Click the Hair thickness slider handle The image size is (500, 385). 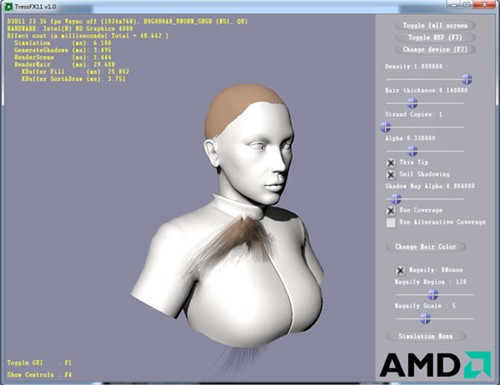click(x=412, y=103)
